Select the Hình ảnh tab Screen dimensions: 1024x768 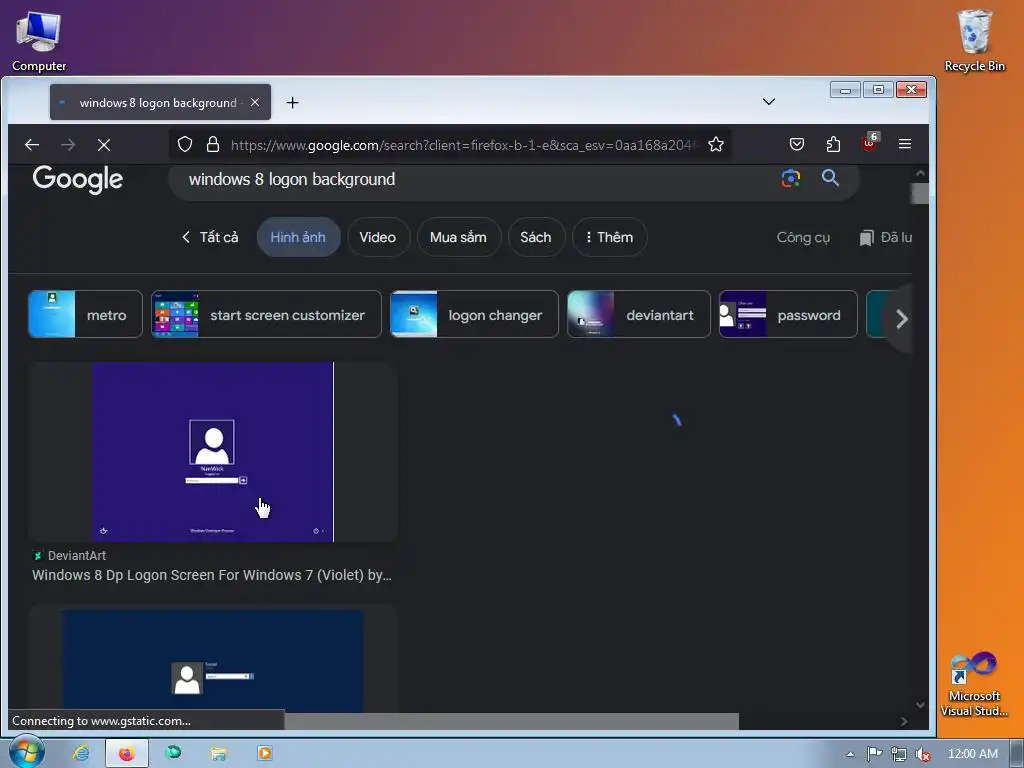coord(298,237)
